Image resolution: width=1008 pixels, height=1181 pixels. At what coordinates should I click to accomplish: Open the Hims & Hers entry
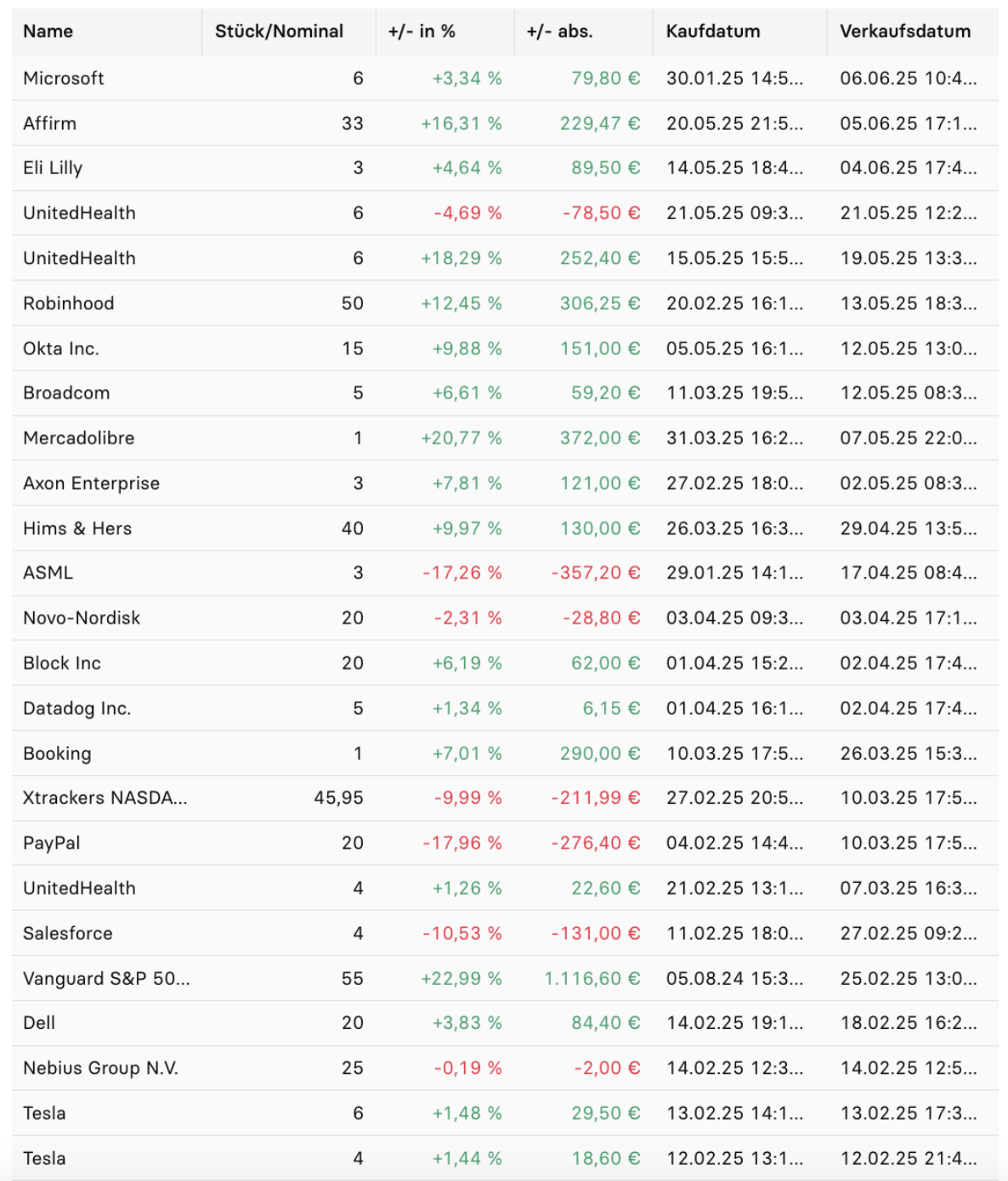(x=505, y=528)
